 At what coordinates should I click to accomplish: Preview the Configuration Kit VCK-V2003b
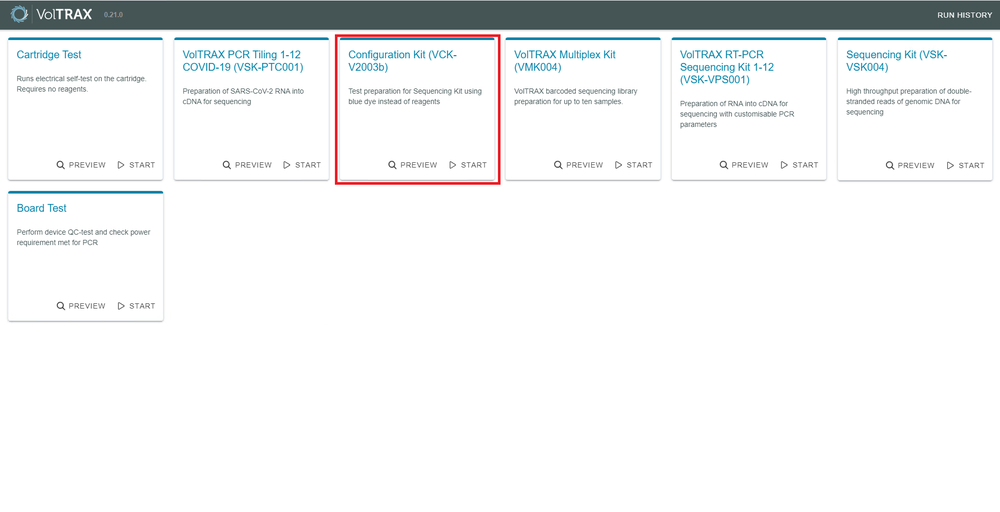coord(413,165)
